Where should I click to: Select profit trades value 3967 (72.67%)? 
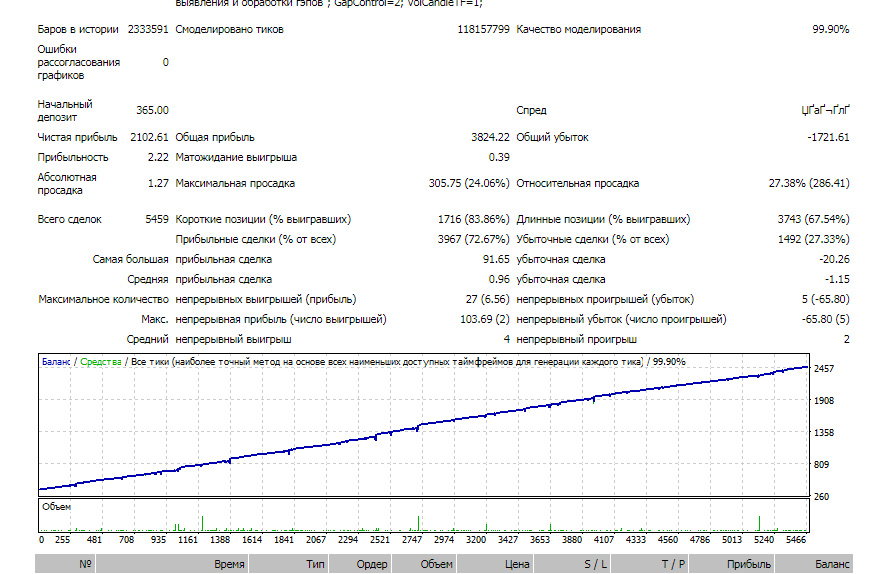coord(473,239)
